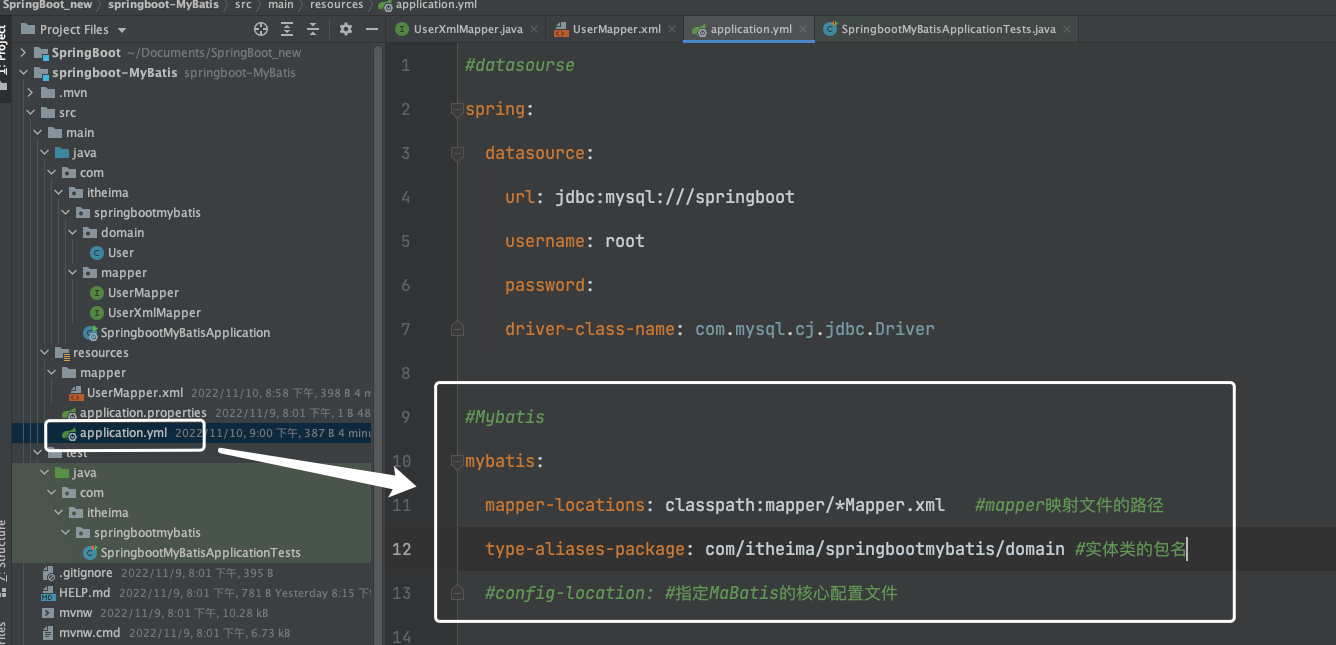Click the Collapse All icon in Project panel
The height and width of the screenshot is (645, 1336).
313,29
